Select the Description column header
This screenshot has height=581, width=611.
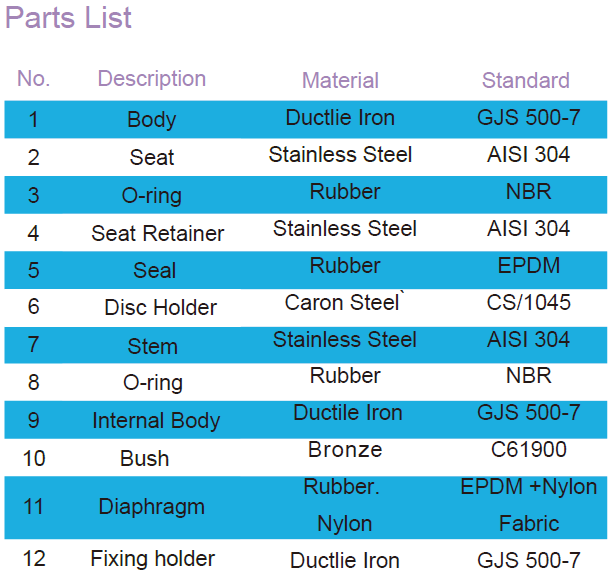pyautogui.click(x=152, y=79)
